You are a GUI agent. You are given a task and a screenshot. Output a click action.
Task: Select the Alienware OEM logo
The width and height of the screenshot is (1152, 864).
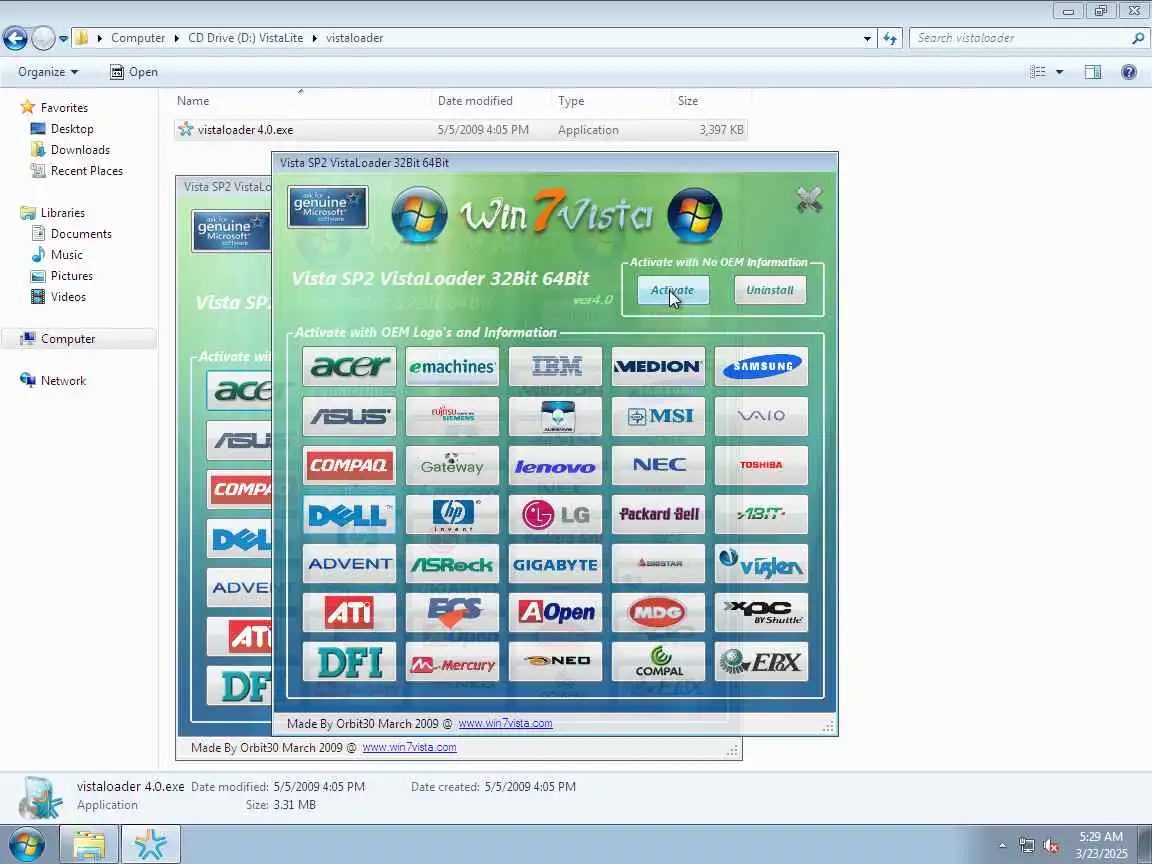(x=555, y=416)
